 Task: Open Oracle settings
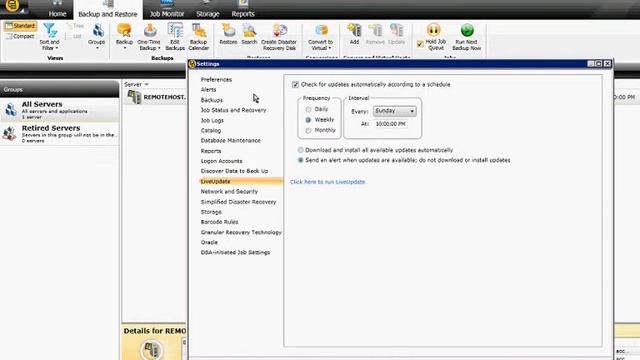pos(209,242)
